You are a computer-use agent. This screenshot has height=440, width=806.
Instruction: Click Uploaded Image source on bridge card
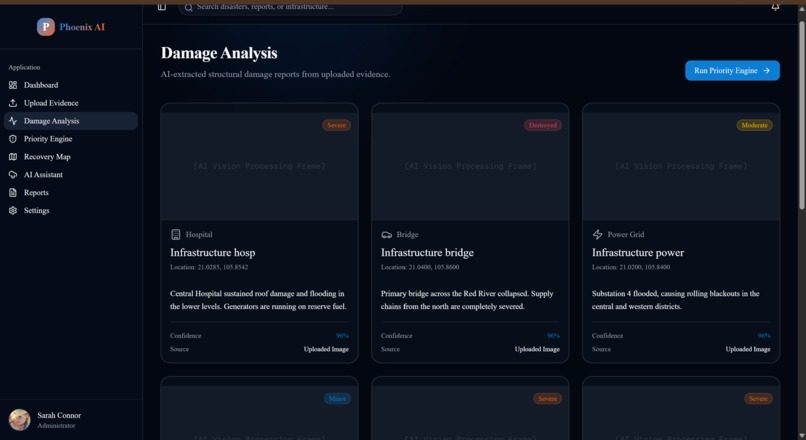pyautogui.click(x=537, y=349)
